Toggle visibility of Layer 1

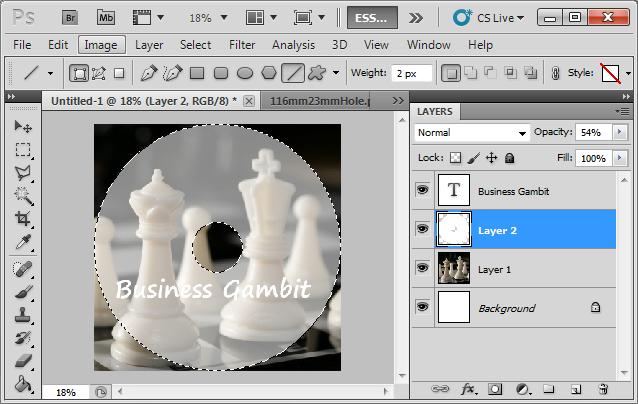coord(421,269)
